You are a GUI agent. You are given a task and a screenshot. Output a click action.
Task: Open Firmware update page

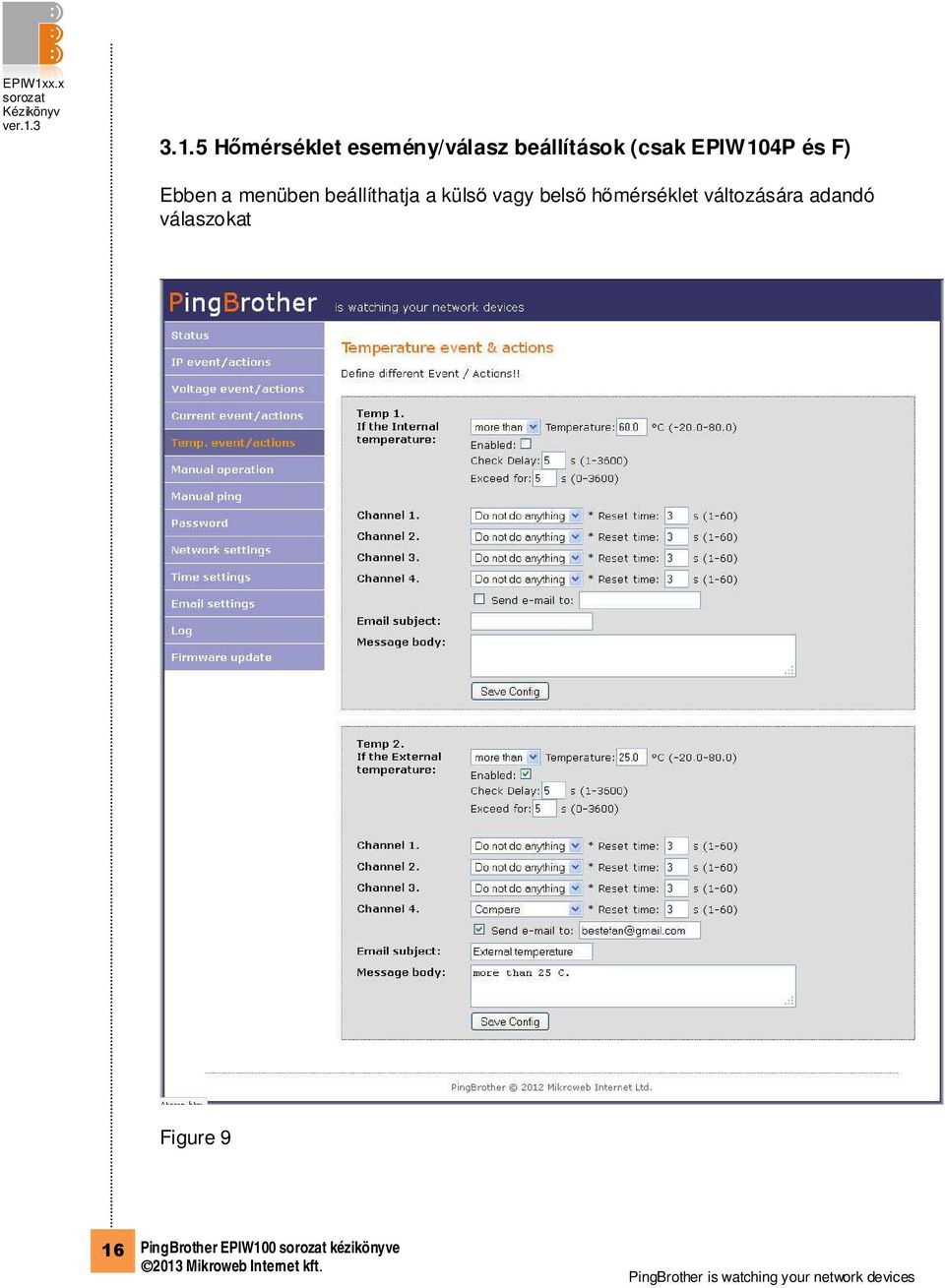pyautogui.click(x=244, y=657)
